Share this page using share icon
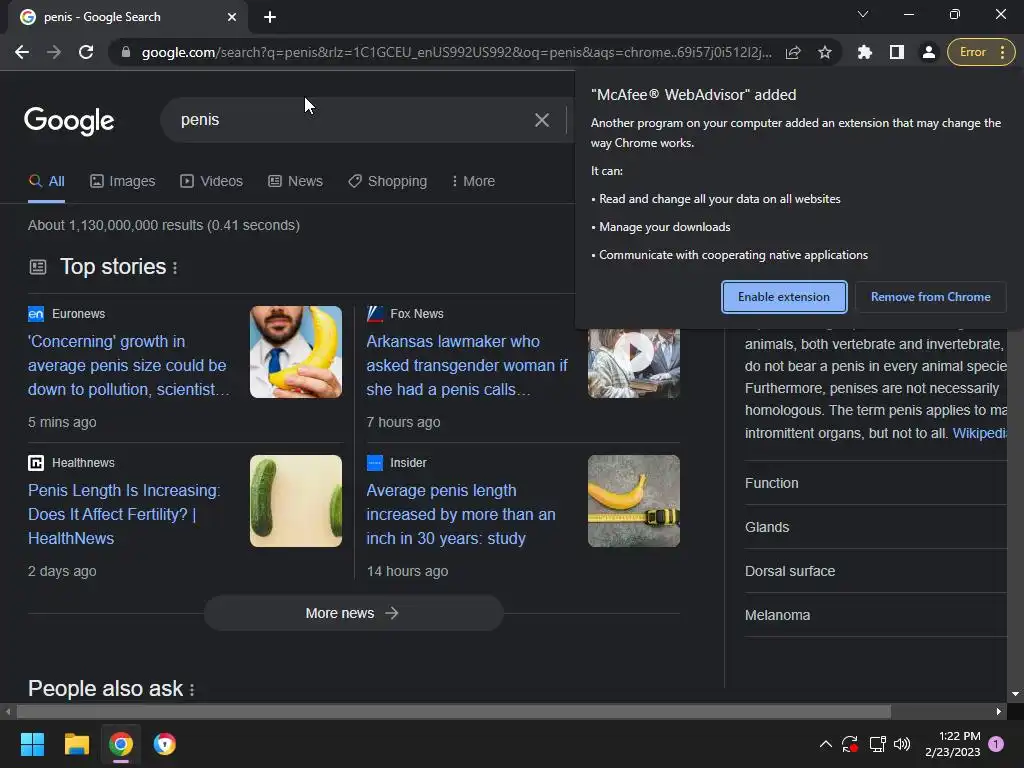Image resolution: width=1024 pixels, height=768 pixels. point(793,52)
